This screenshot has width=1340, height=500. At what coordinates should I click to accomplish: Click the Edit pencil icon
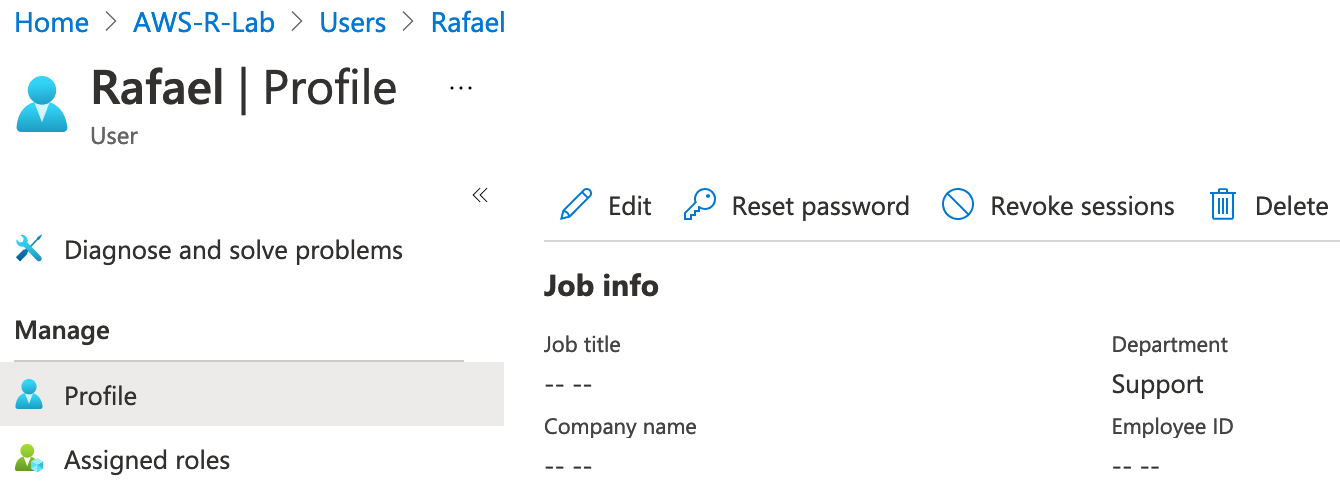pyautogui.click(x=576, y=205)
